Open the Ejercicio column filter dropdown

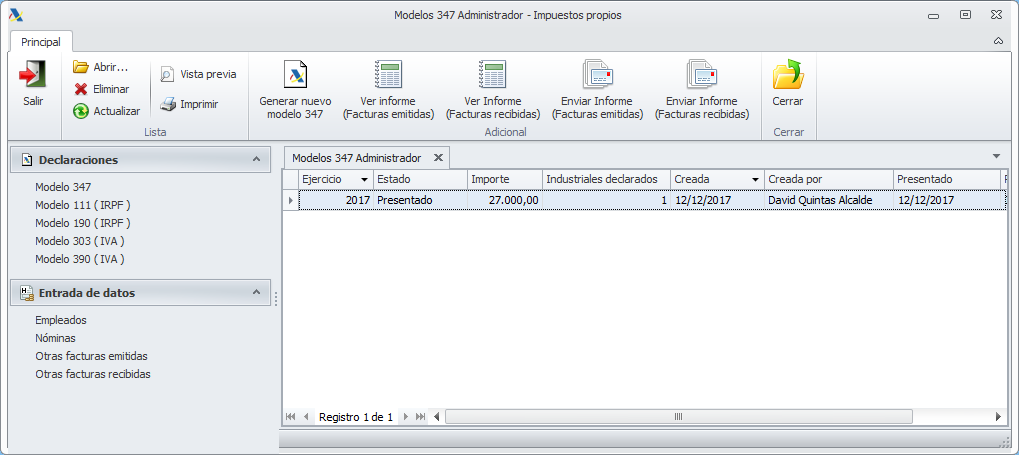[364, 179]
